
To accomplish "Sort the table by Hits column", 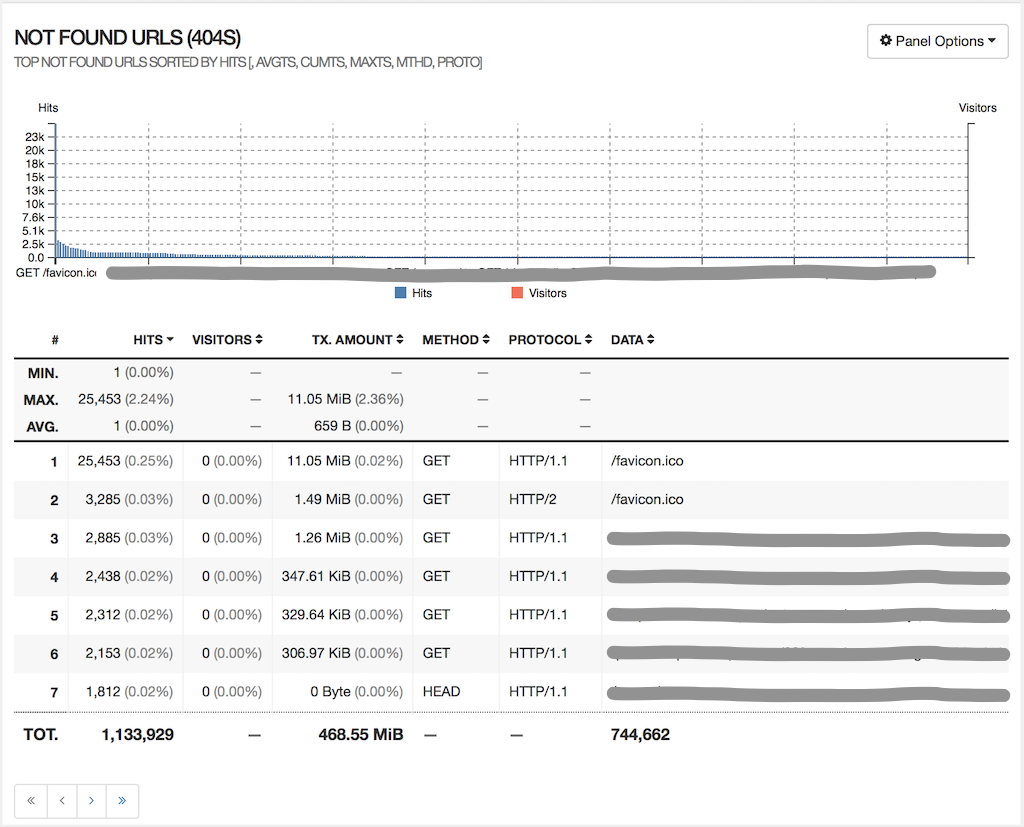I will click(x=153, y=340).
